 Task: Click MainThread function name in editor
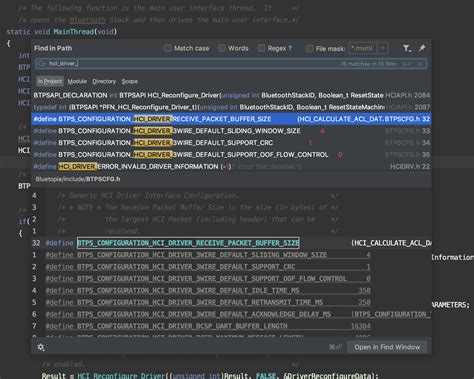tap(74, 32)
